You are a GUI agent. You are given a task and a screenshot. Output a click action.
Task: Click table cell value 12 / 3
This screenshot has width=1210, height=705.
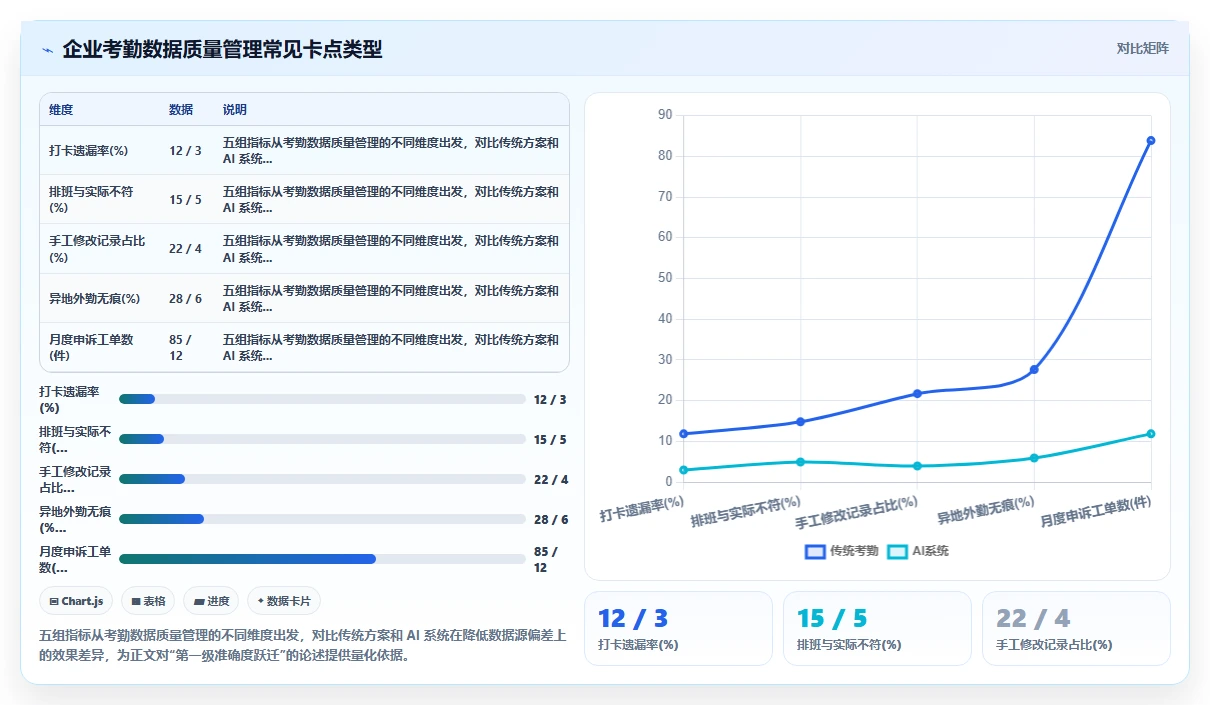click(x=185, y=151)
